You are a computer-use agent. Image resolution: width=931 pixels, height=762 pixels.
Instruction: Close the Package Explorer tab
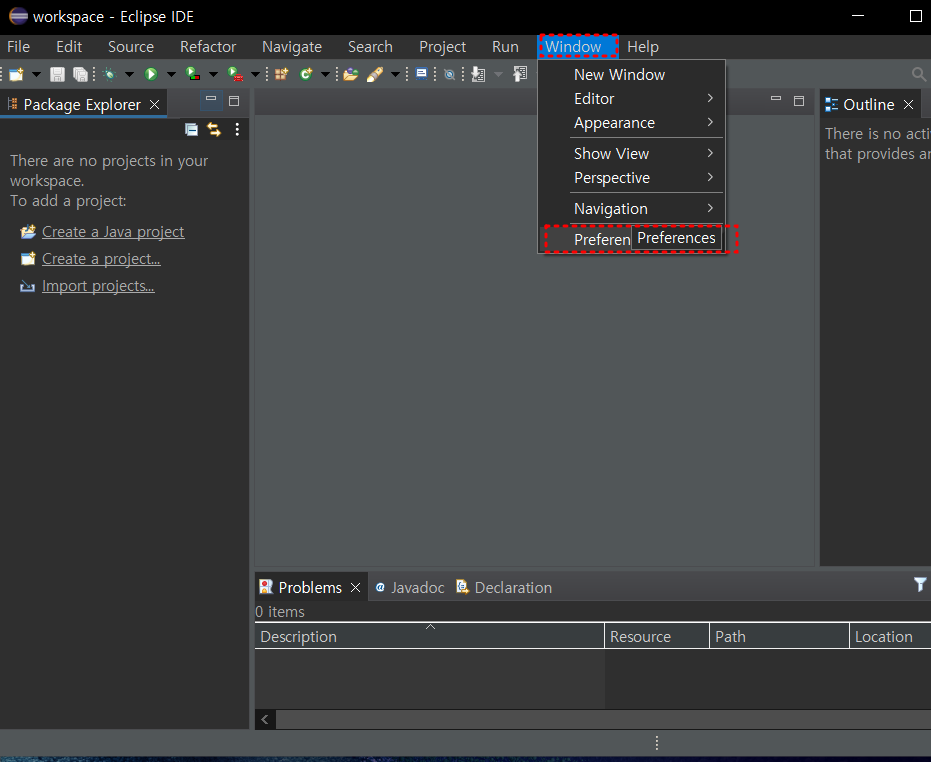coord(154,105)
